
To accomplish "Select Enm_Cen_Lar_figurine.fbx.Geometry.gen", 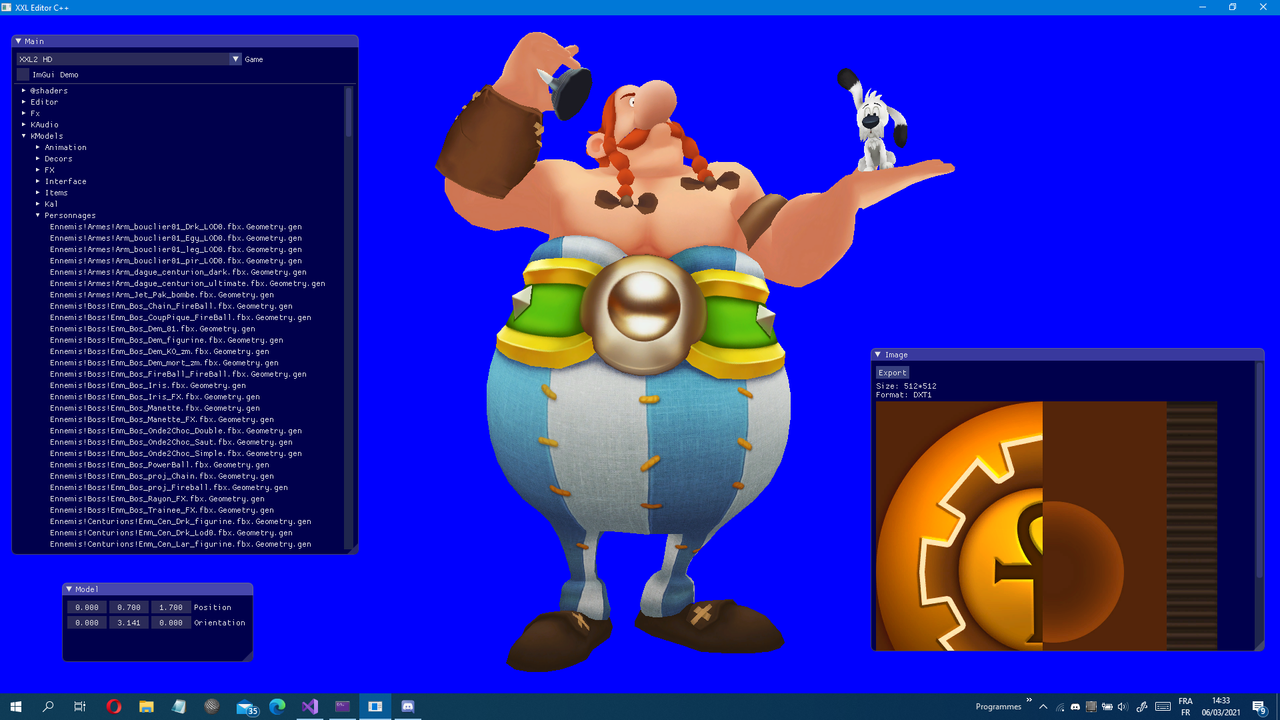I will (181, 544).
